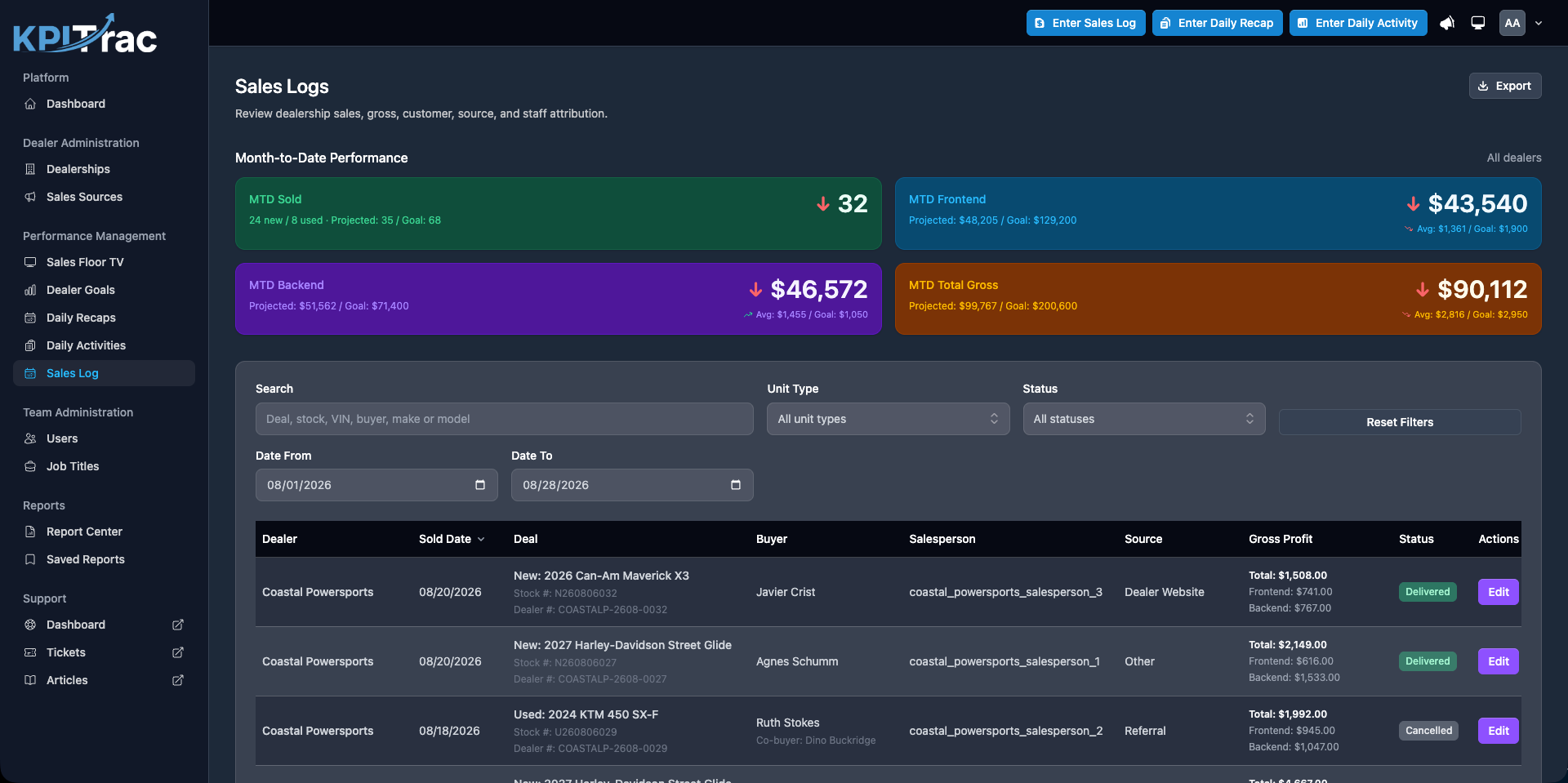
Task: Click "Used: 2024 KTM 450 SX-F" deal
Action: click(x=586, y=714)
